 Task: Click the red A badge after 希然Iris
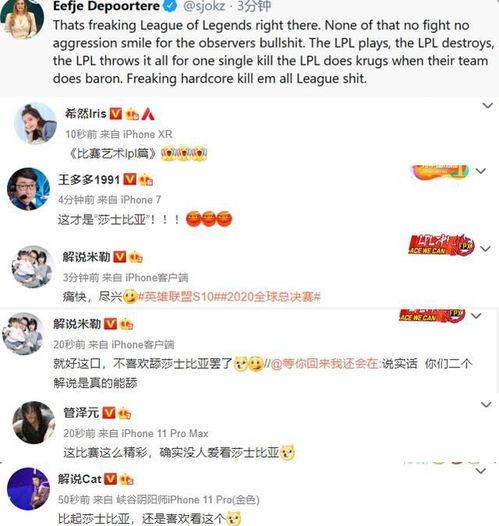[148, 114]
